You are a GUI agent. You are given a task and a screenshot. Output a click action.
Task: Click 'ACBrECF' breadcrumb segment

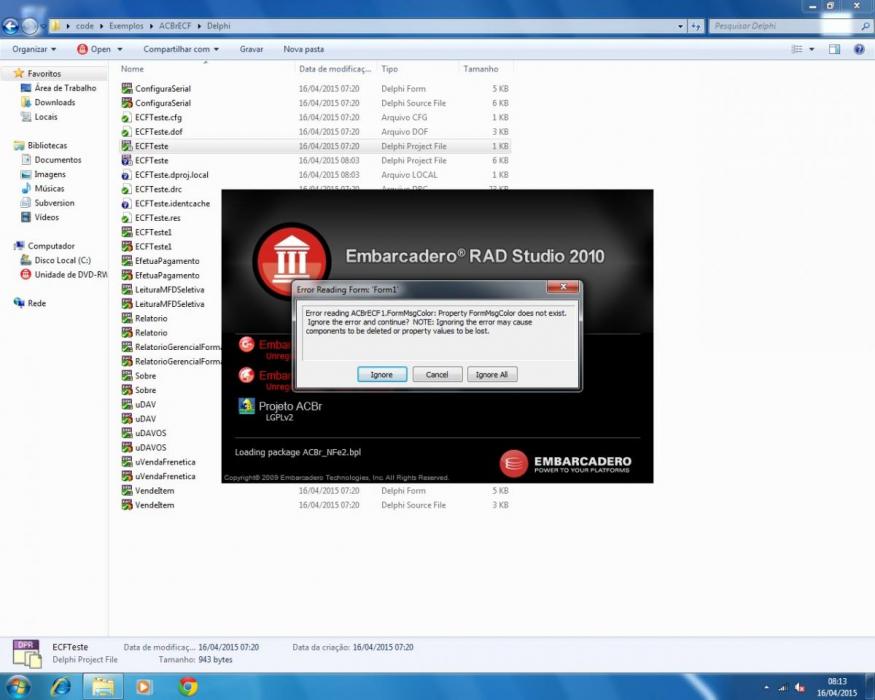click(175, 26)
